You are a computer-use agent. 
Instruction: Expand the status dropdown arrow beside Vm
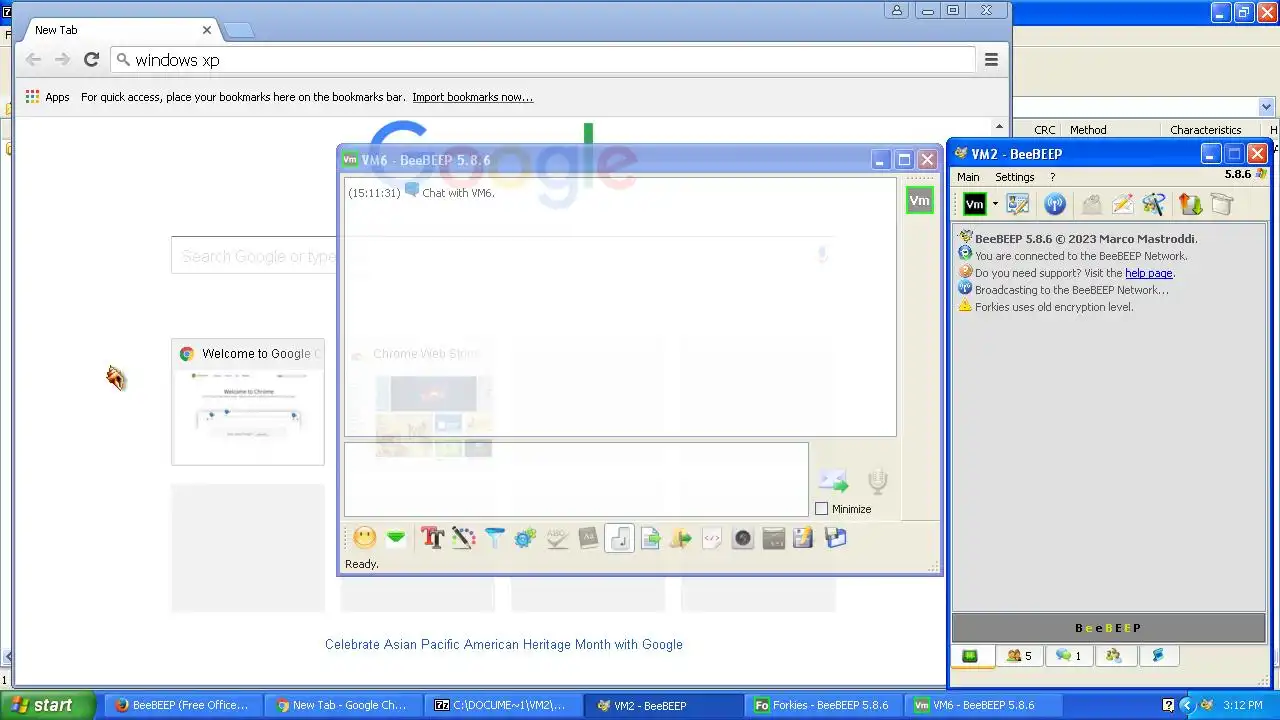(995, 204)
